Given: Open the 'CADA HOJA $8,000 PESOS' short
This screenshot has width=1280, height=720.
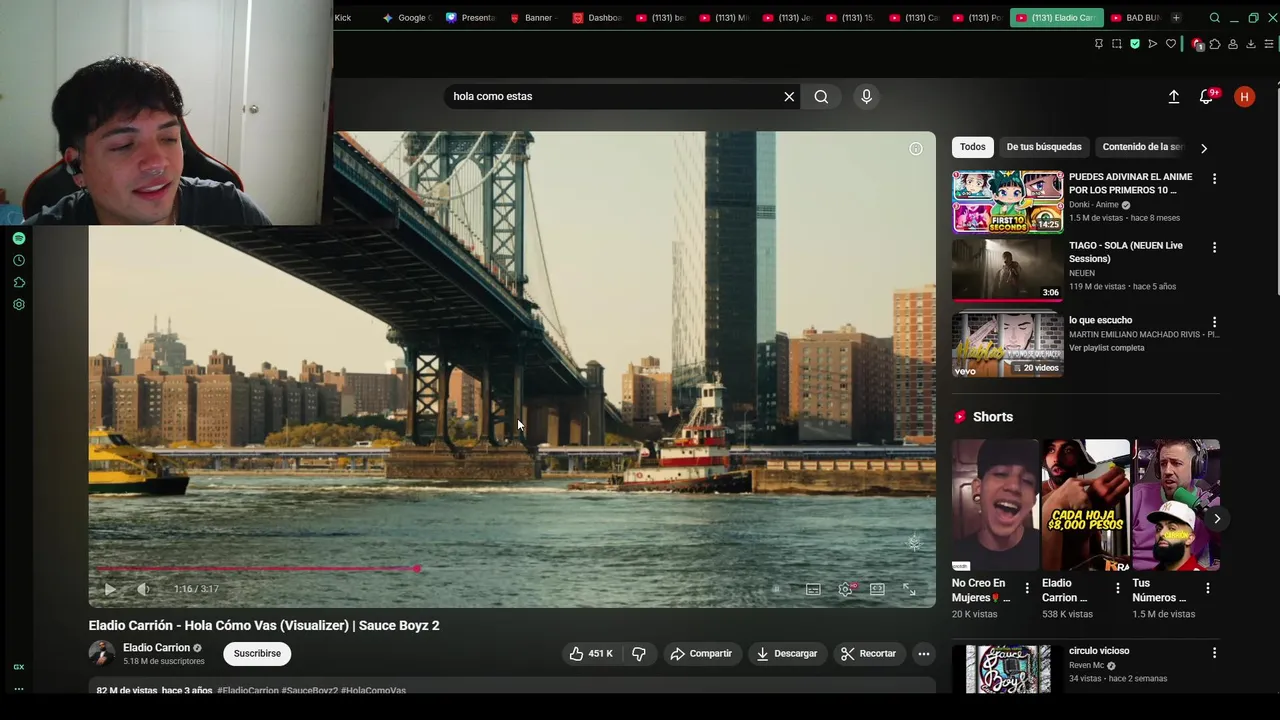Looking at the screenshot, I should [x=1085, y=505].
